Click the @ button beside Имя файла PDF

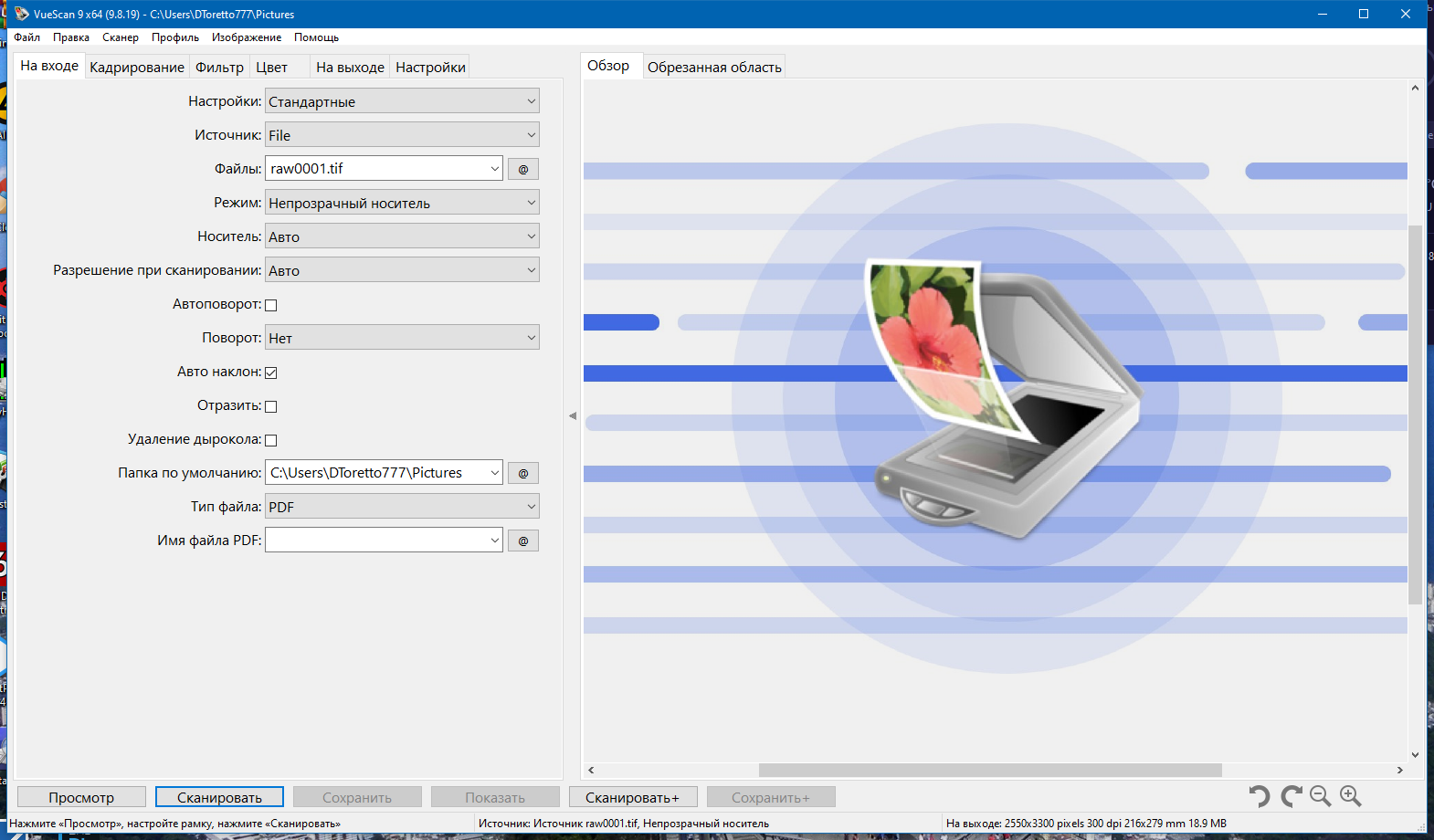click(x=523, y=541)
